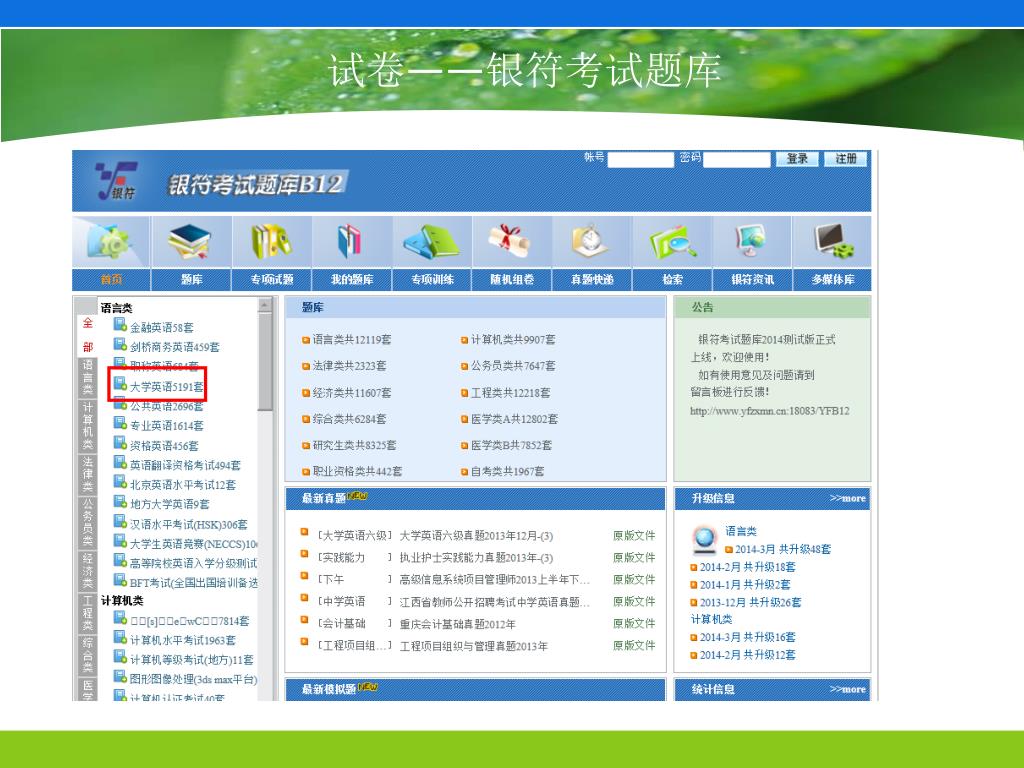
Task: Click the icon beside 资格英语456套
Action: click(x=120, y=443)
